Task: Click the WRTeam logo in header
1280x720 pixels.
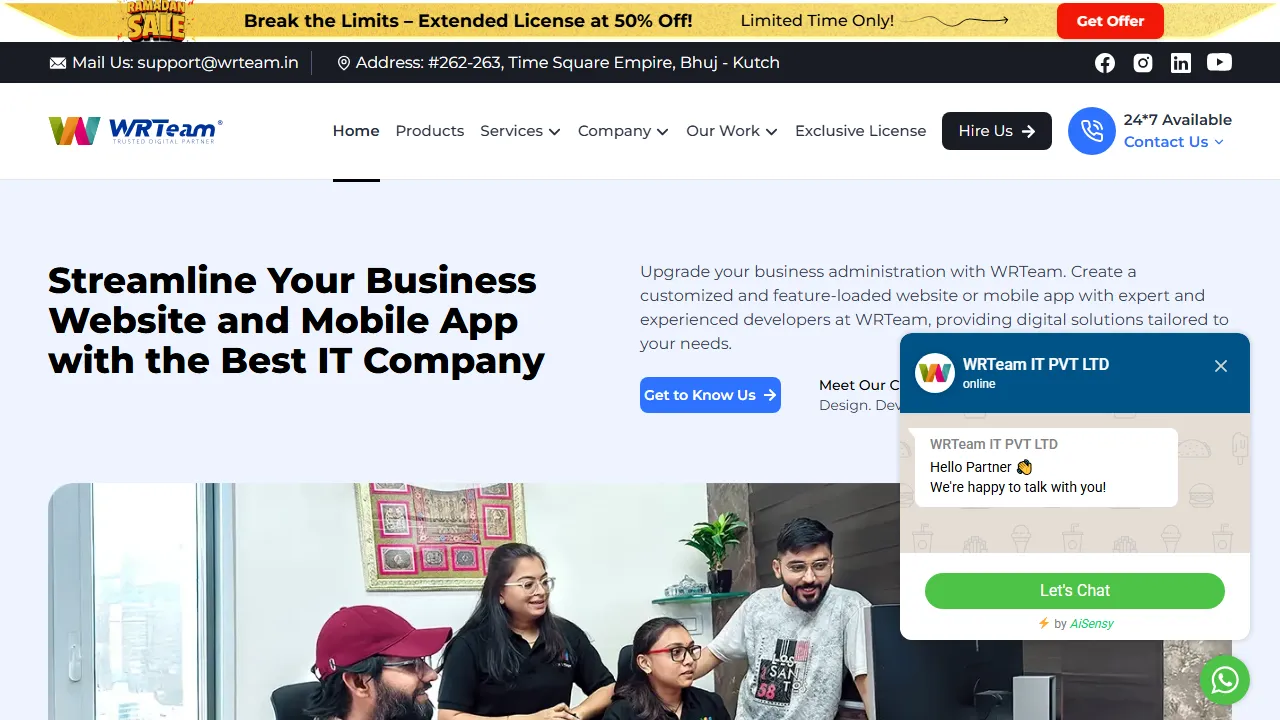Action: tap(135, 131)
